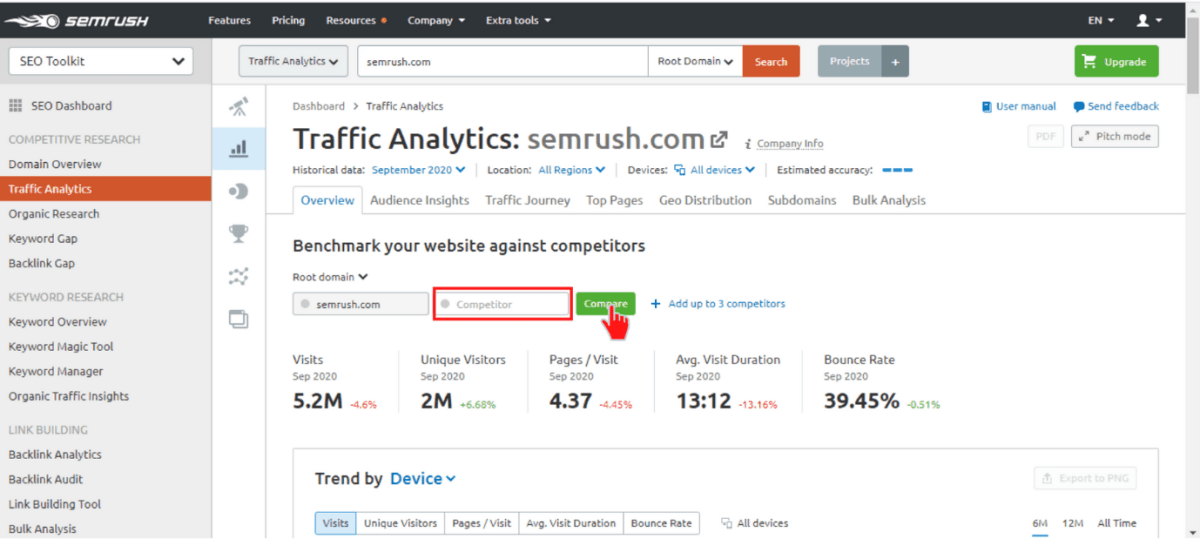Open Pricing in the top navigation
Screen dimensions: 1200x539
(x=288, y=20)
